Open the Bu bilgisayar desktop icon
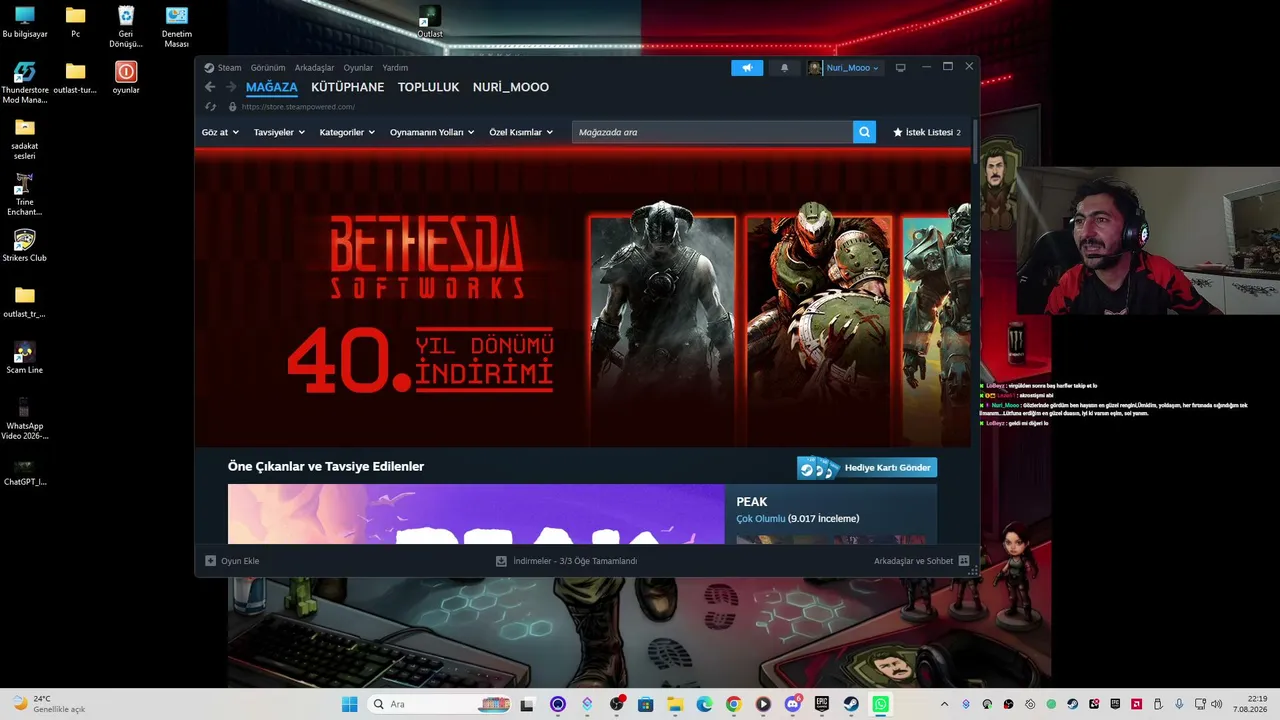 tap(25, 22)
